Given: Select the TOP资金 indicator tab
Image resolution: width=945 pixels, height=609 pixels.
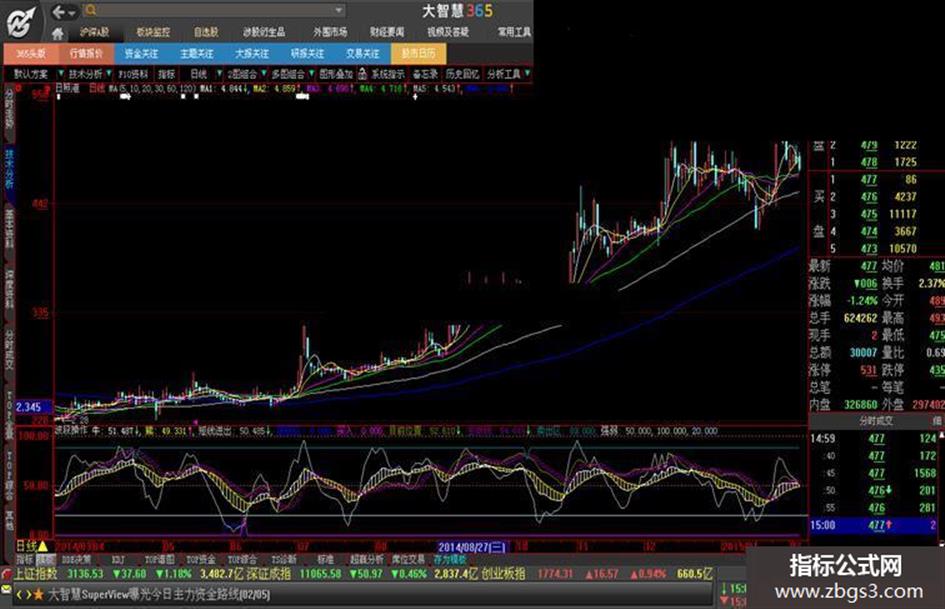Looking at the screenshot, I should coord(201,560).
